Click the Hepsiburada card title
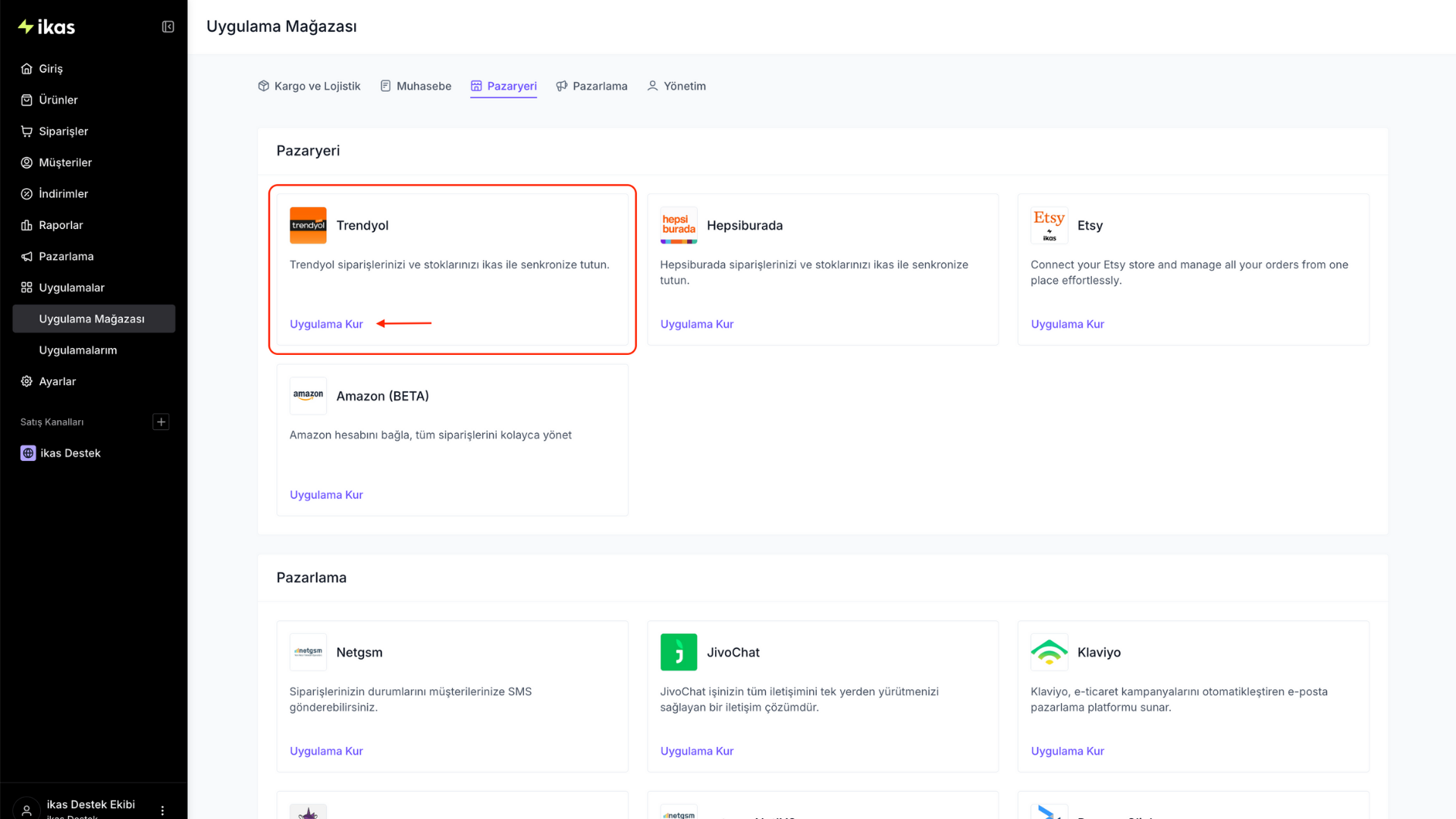 coord(745,225)
